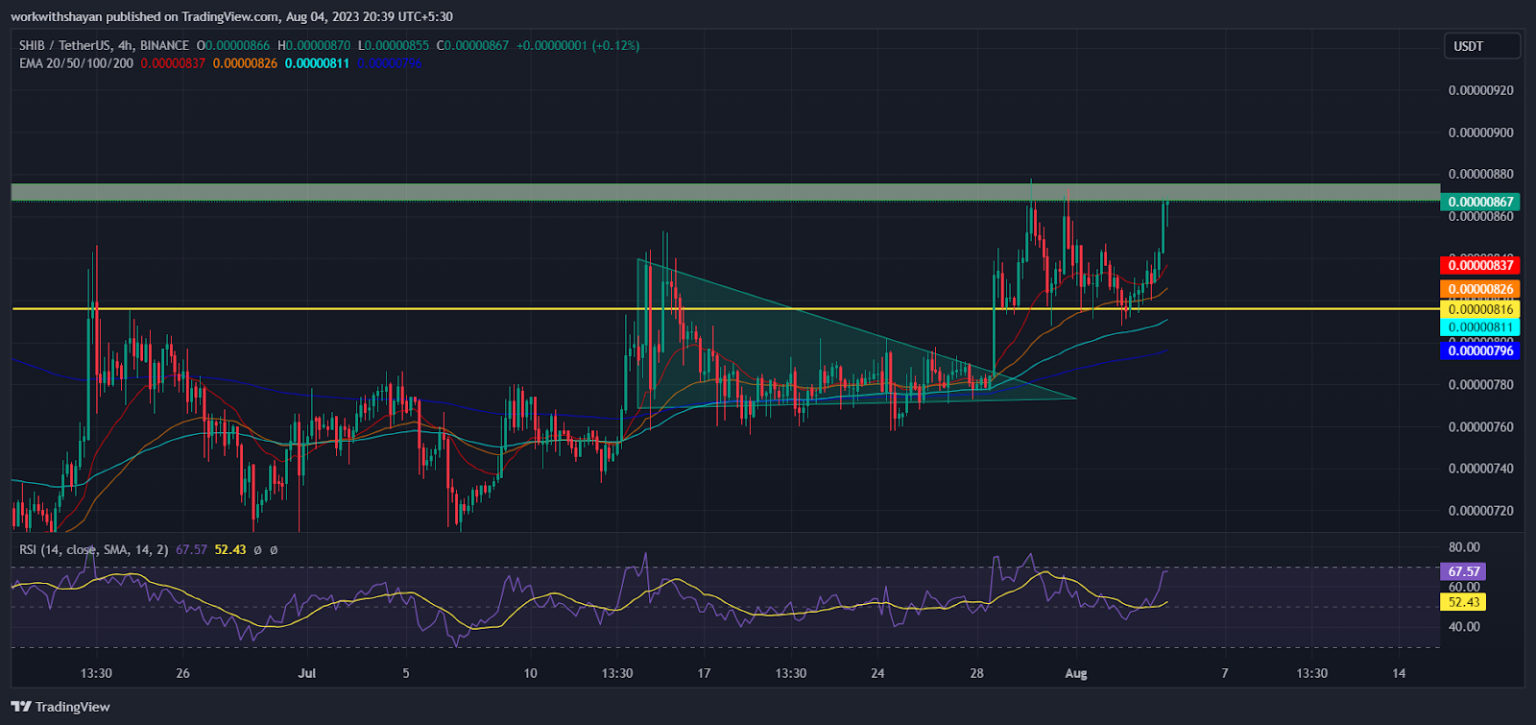Toggle the USDT currency button
Viewport: 1536px width, 725px height.
1481,45
